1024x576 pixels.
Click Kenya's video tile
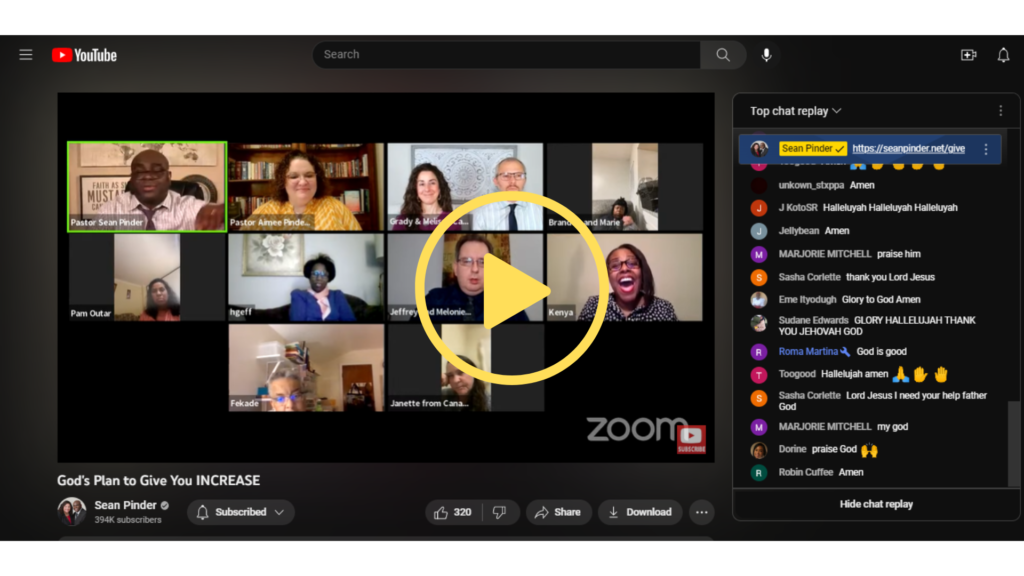coord(625,278)
